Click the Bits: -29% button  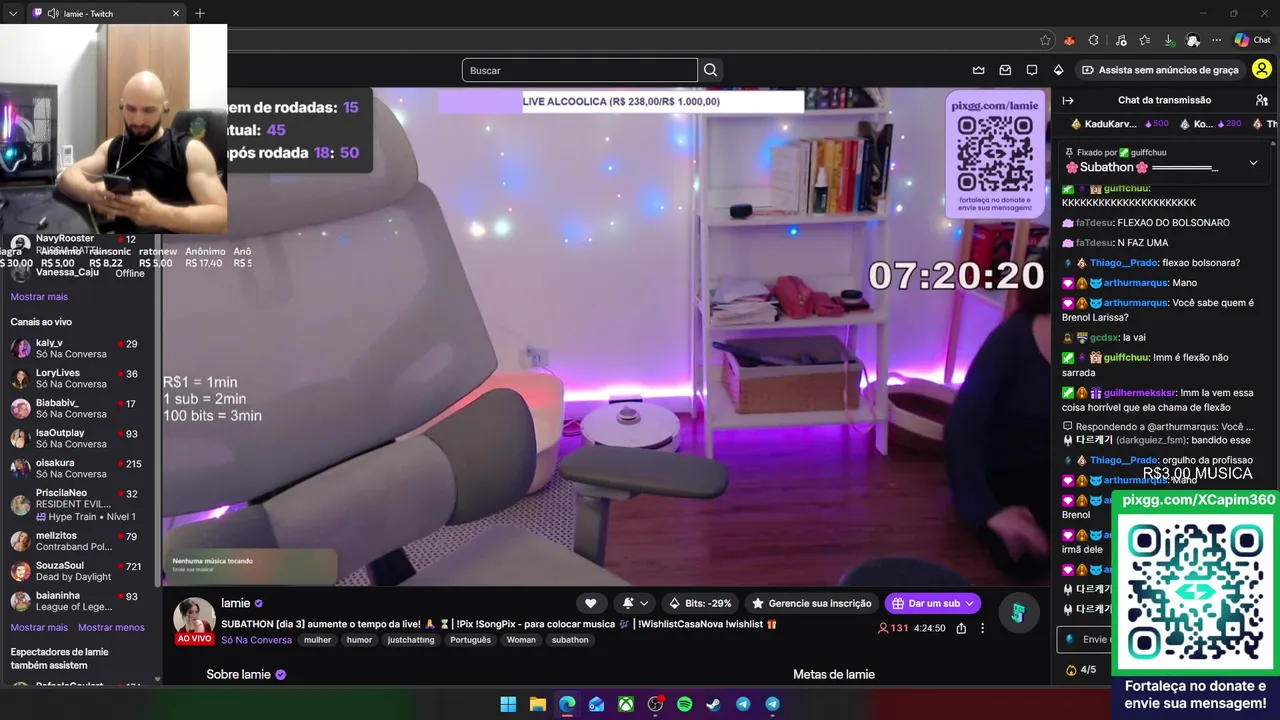point(700,603)
